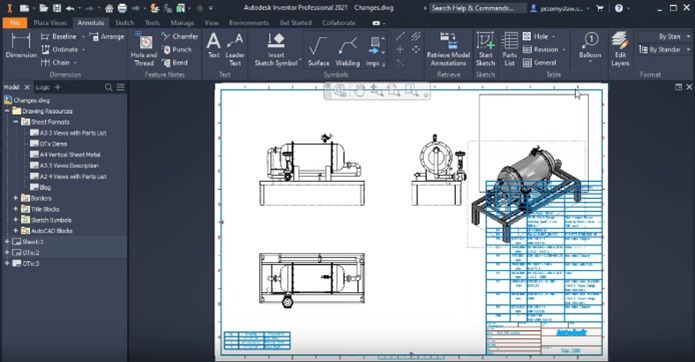Select the Blog sheet format

click(40, 187)
